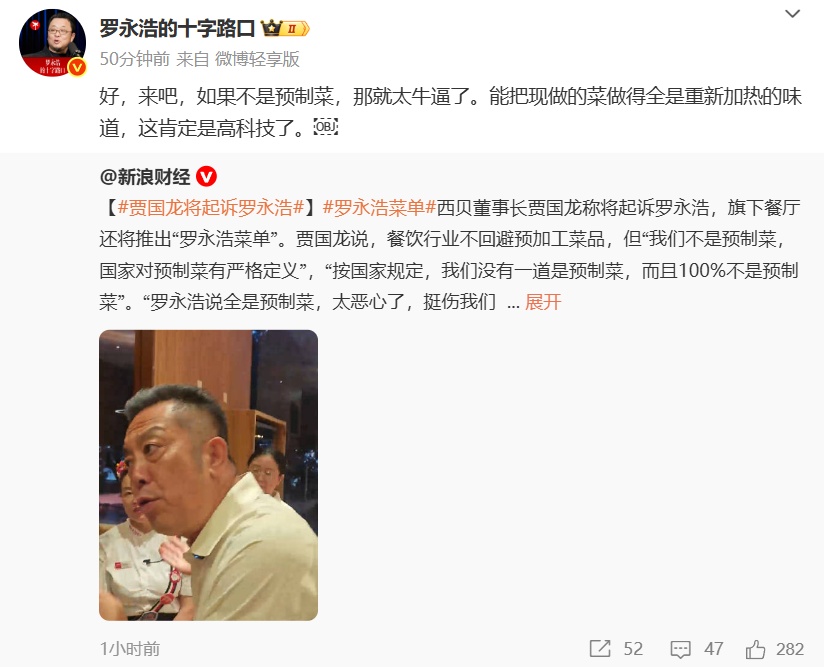View the attached photo thumbnail
The width and height of the screenshot is (824, 667).
pos(209,475)
